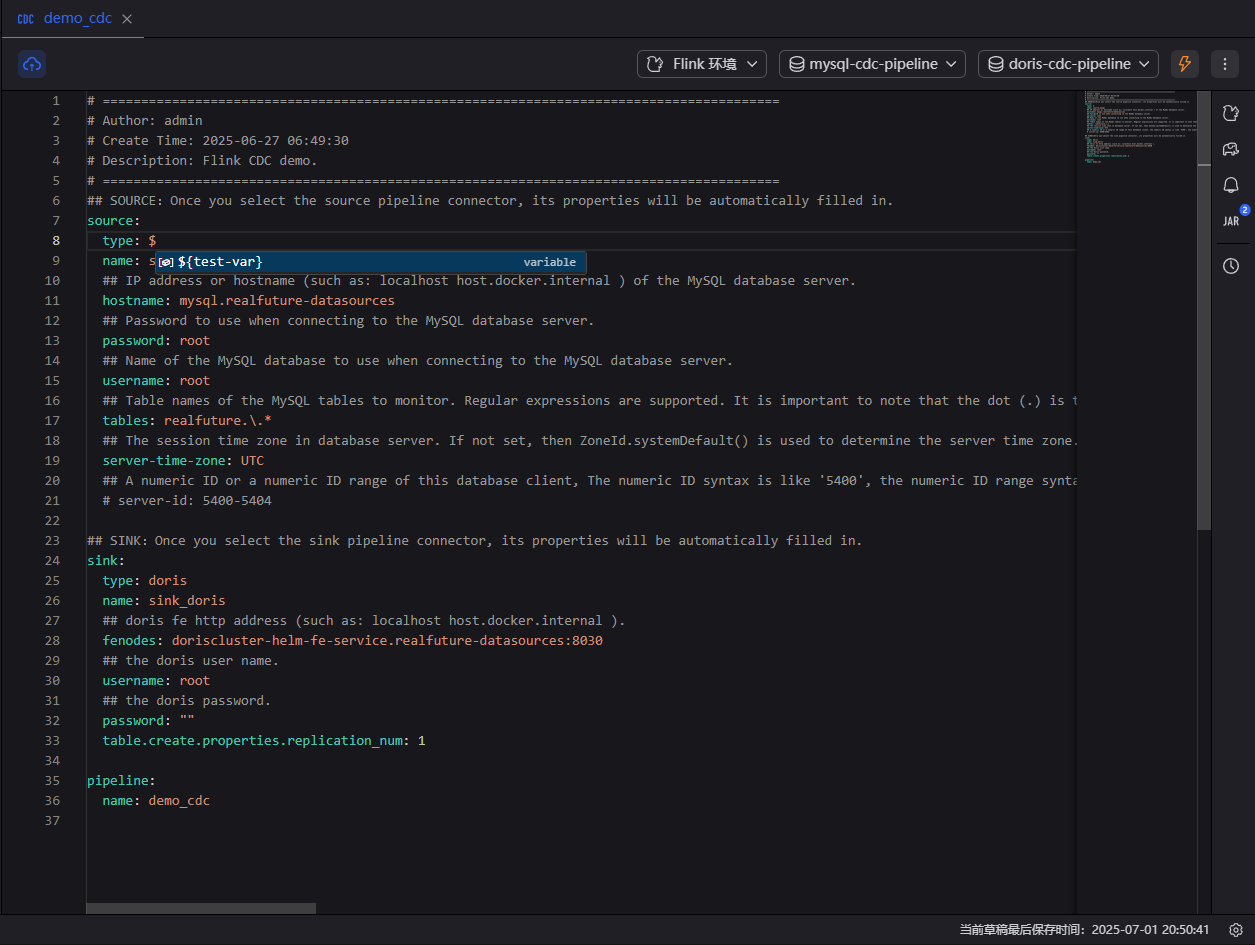This screenshot has width=1255, height=945.
Task: Open the clock history panel
Action: coord(1231,266)
